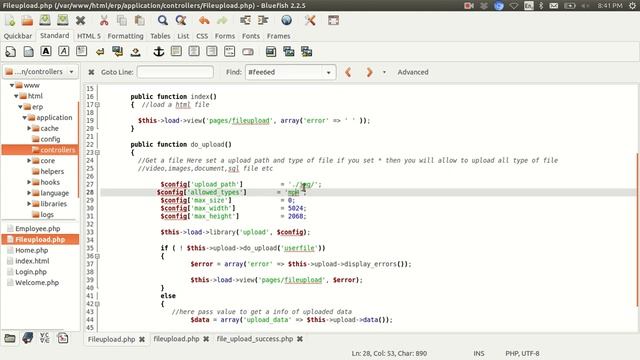Click the Multi thumbnail icon
This screenshot has width=640, height=360.
307,51
